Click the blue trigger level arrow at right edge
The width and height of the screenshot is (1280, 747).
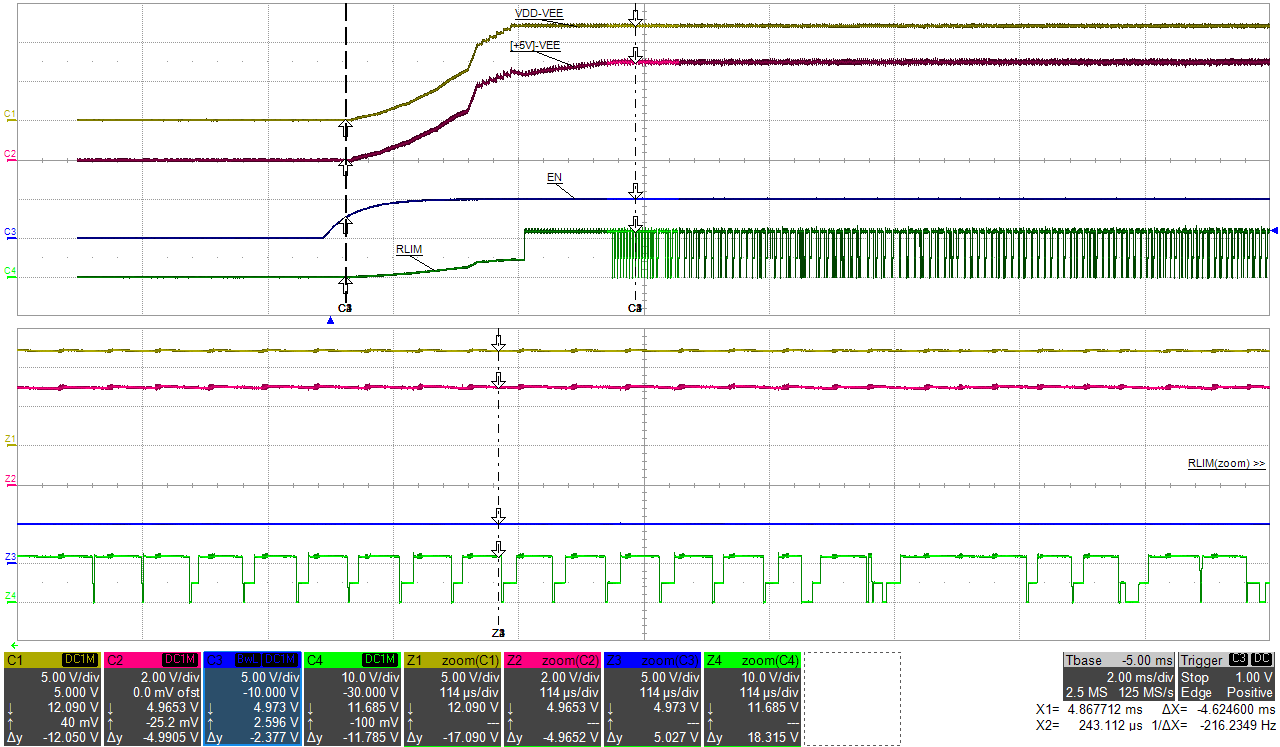click(1273, 231)
